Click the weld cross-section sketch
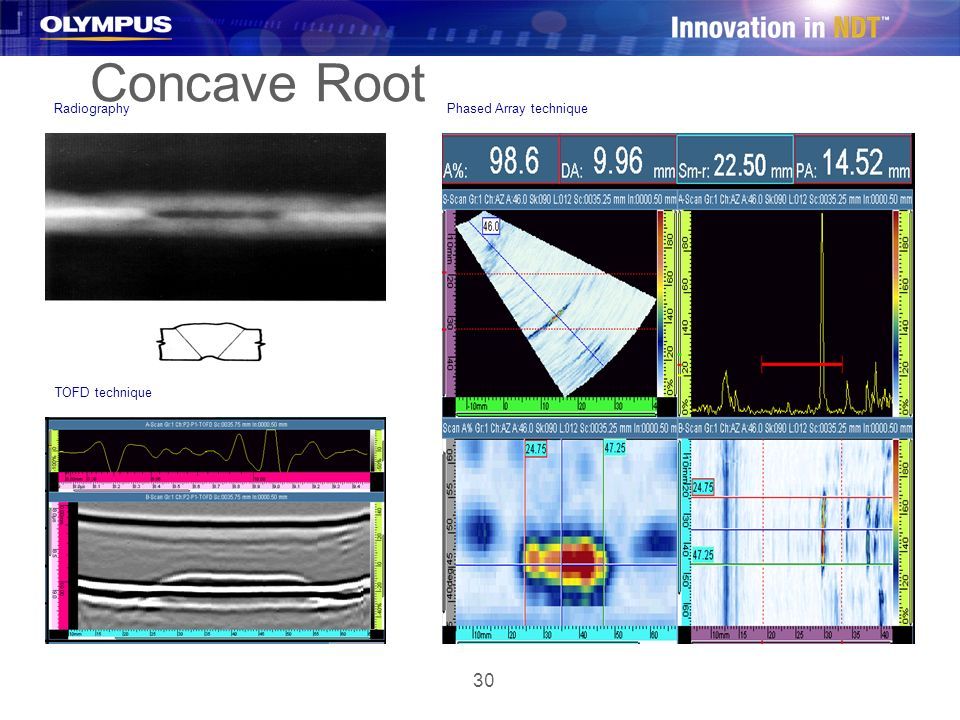The height and width of the screenshot is (720, 960). [211, 342]
